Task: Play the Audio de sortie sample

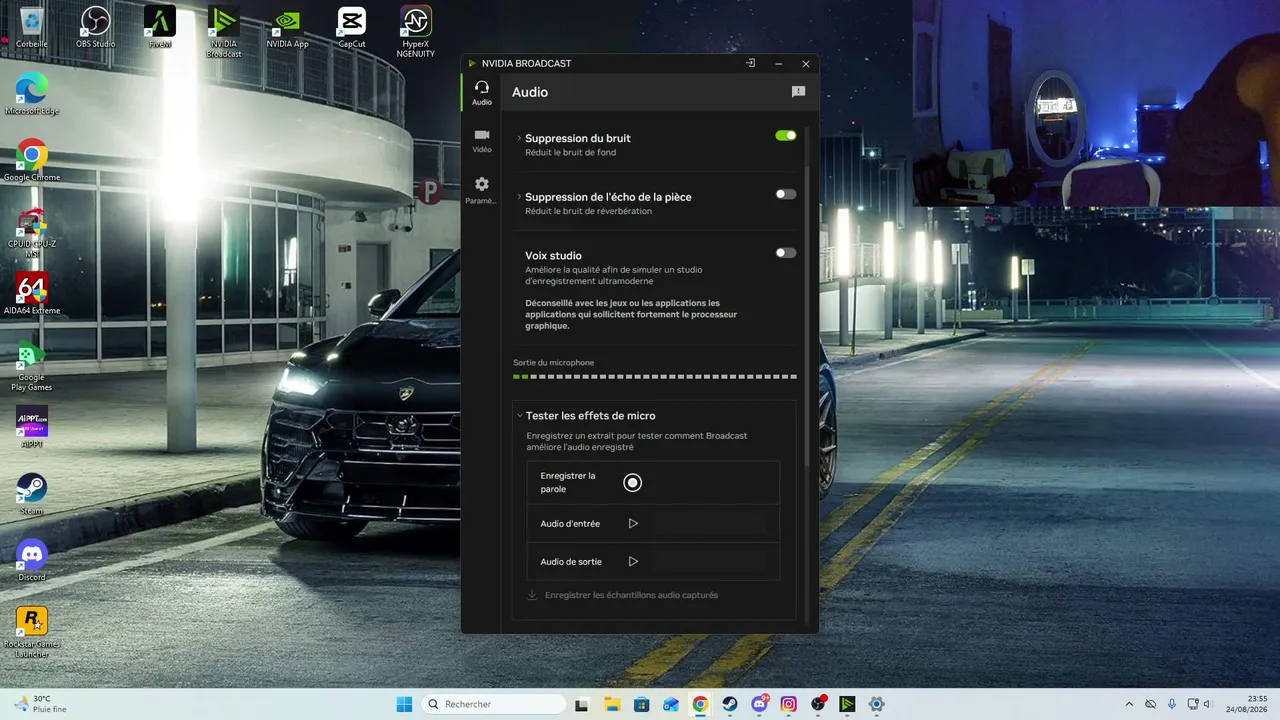Action: [633, 562]
